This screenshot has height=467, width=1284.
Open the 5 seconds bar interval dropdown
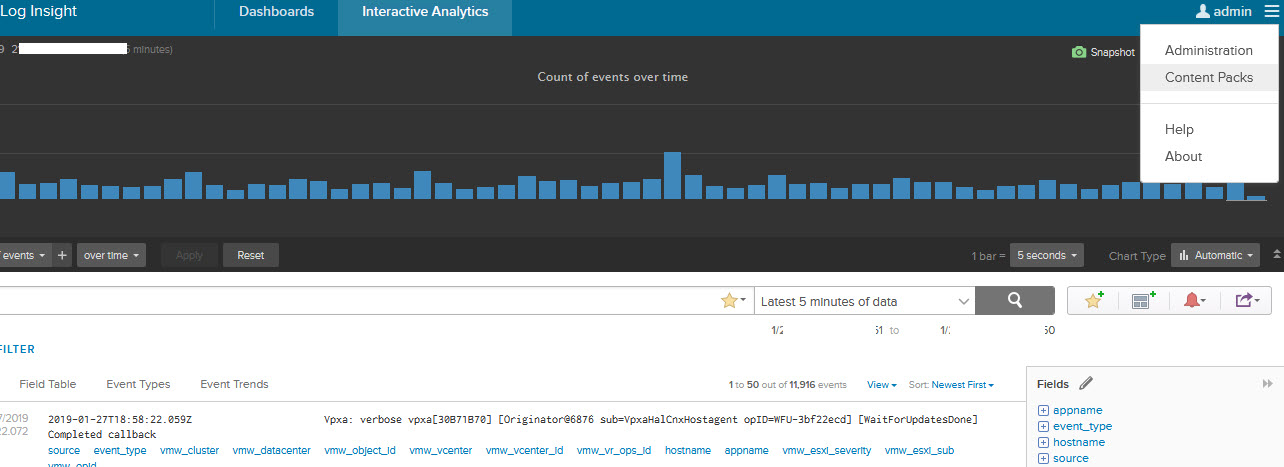(1046, 255)
